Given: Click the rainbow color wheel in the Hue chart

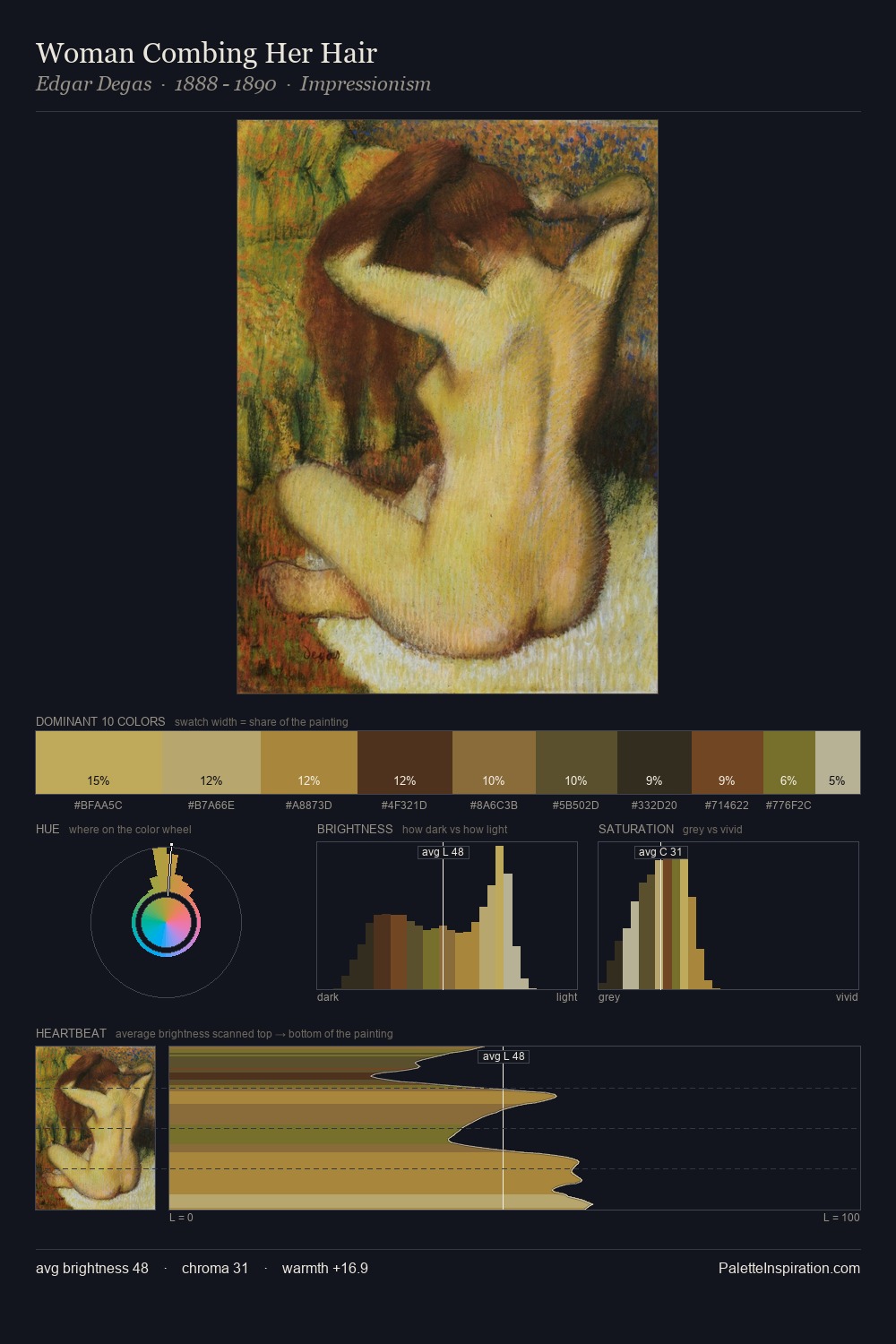Looking at the screenshot, I should [x=166, y=922].
